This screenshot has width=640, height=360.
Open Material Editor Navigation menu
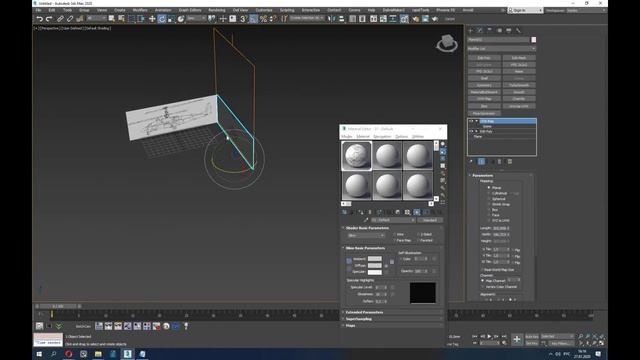pos(382,136)
